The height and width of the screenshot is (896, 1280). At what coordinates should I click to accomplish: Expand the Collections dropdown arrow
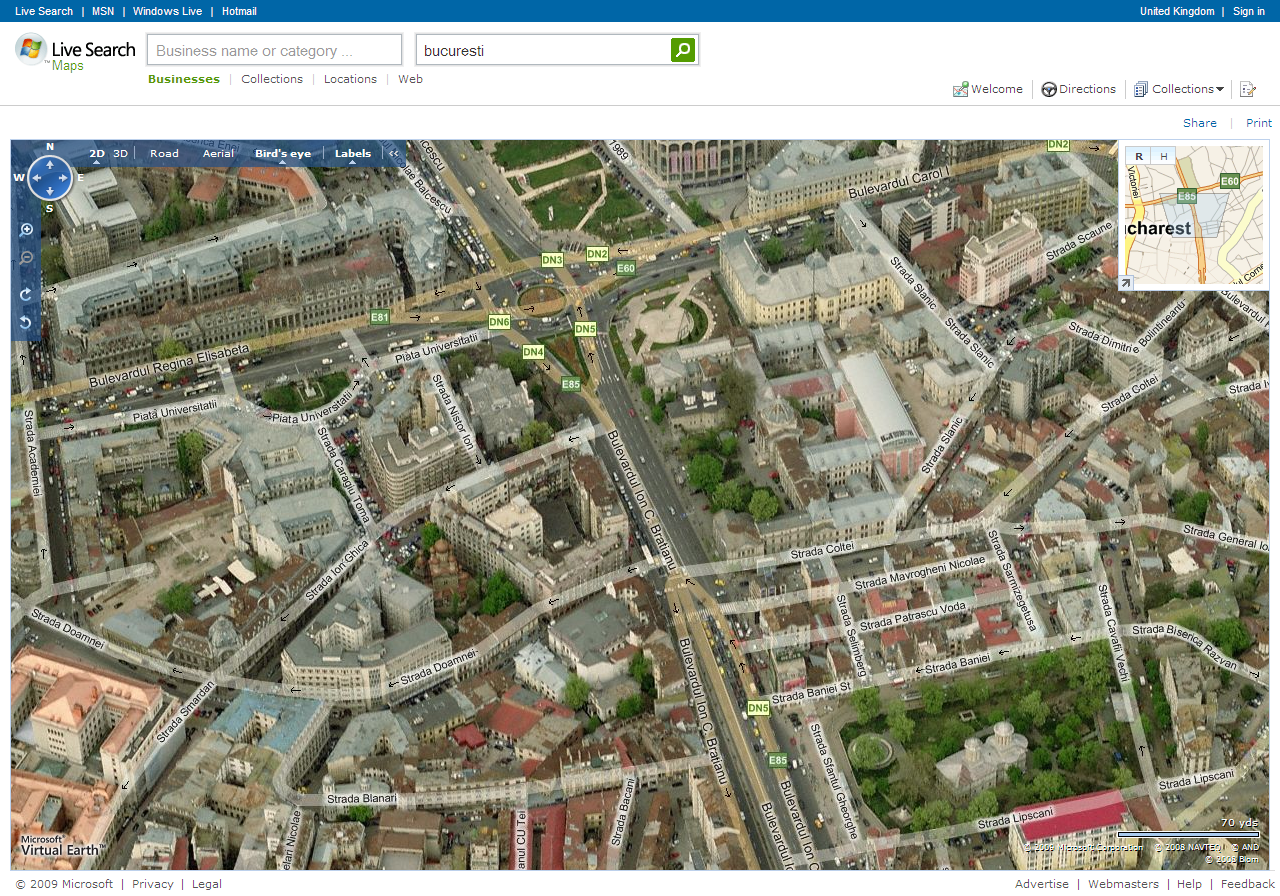click(1220, 89)
